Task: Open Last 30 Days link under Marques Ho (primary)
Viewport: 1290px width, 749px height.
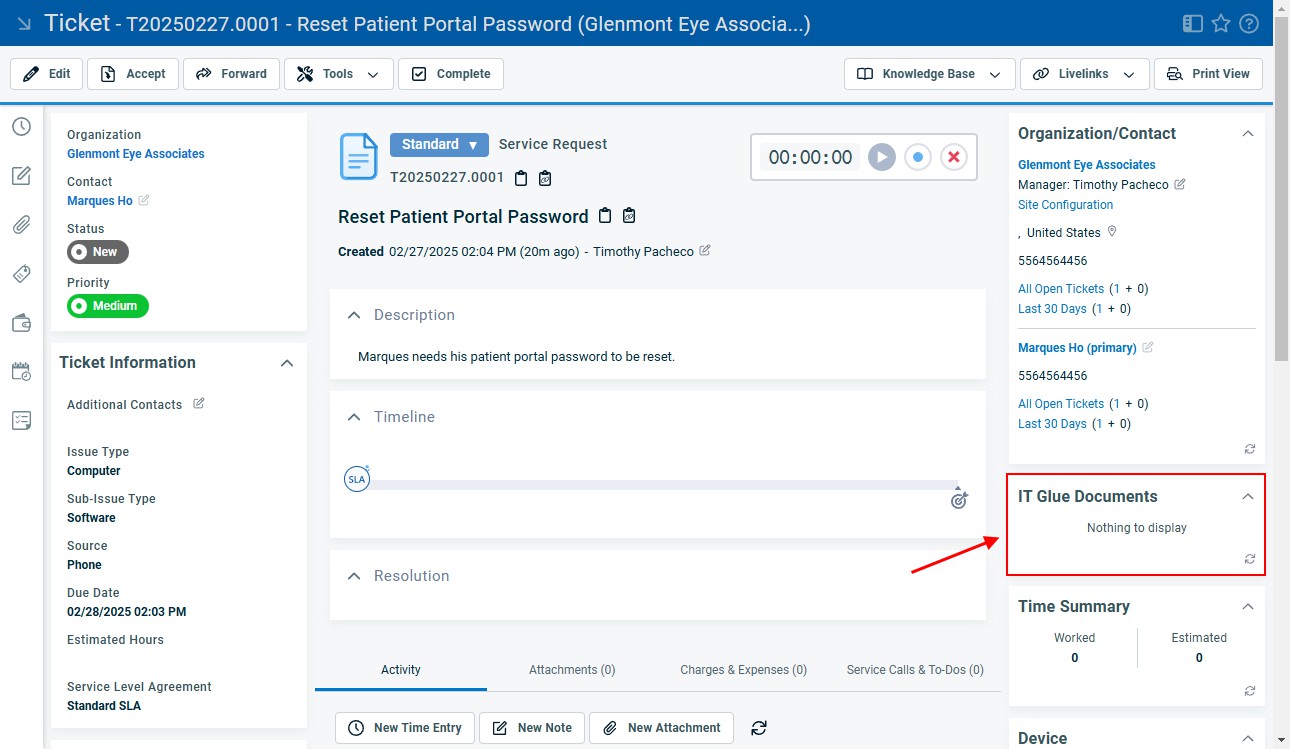Action: tap(1052, 424)
